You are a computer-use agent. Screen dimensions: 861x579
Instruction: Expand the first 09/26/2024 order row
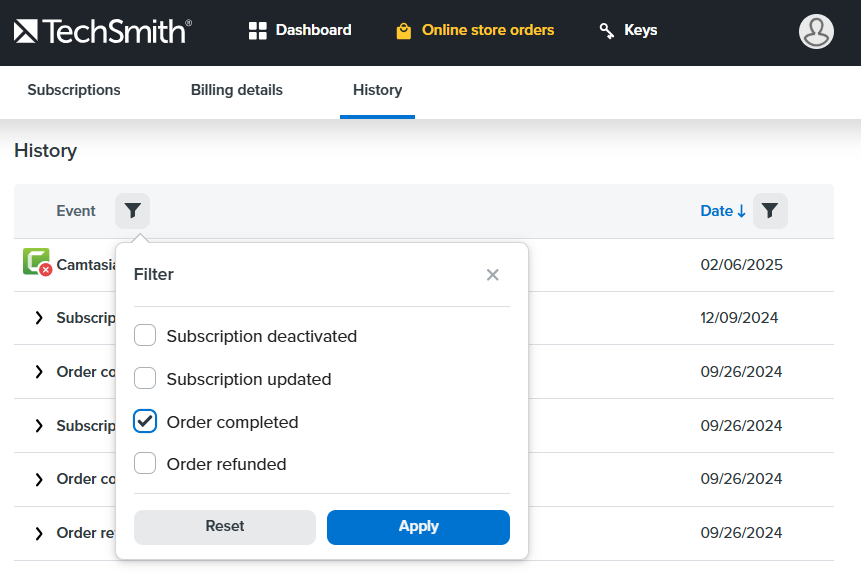coord(39,372)
